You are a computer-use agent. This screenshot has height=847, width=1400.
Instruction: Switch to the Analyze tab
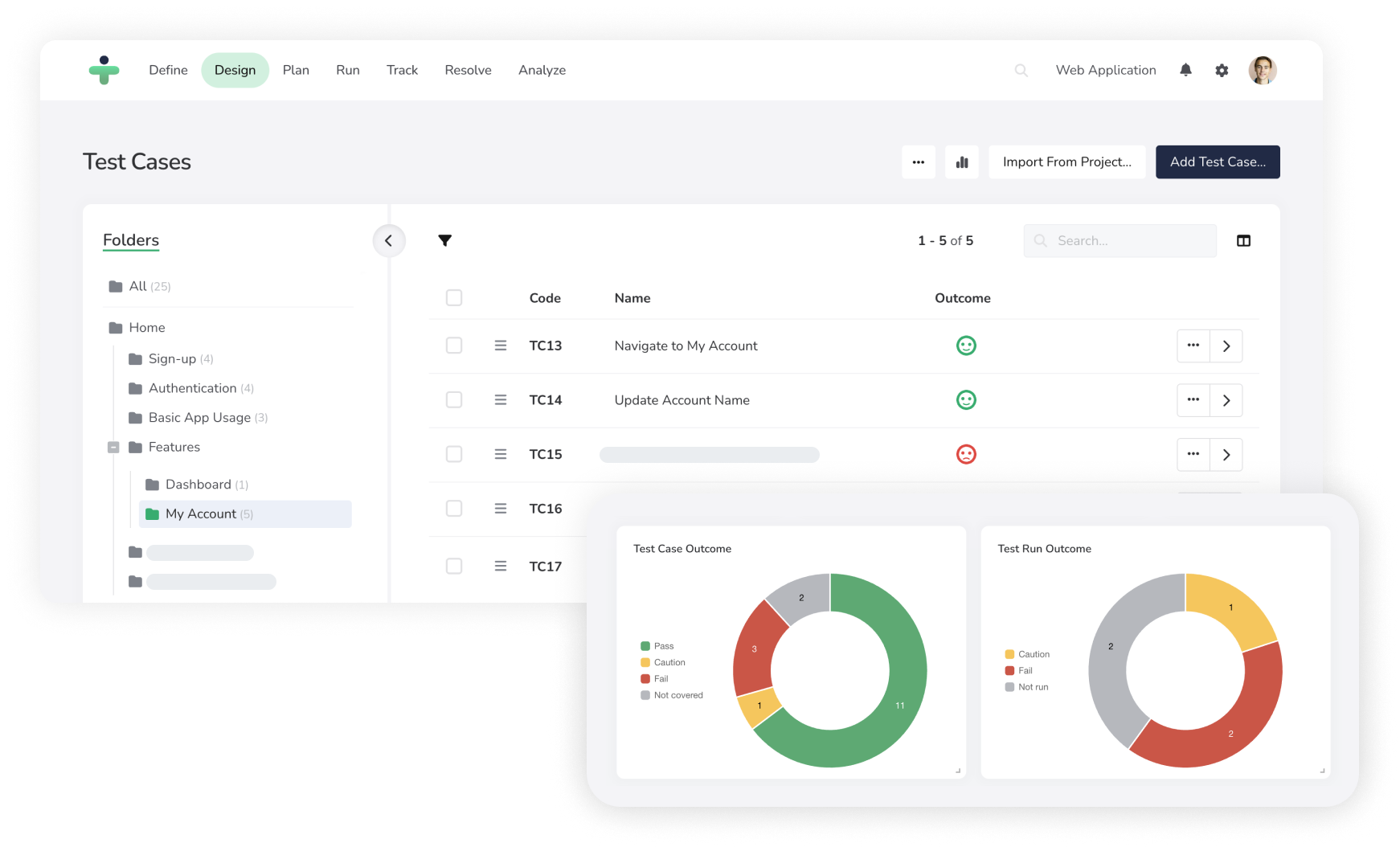click(x=542, y=70)
